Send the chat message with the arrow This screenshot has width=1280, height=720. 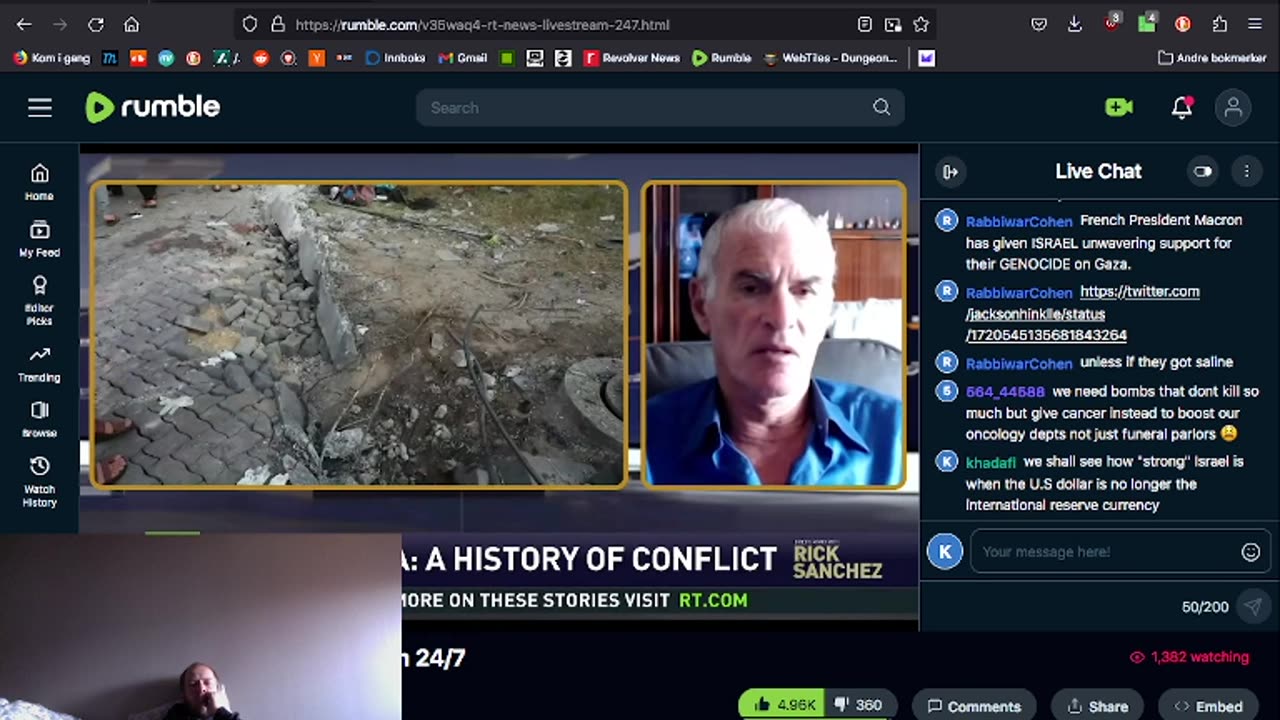[1252, 607]
